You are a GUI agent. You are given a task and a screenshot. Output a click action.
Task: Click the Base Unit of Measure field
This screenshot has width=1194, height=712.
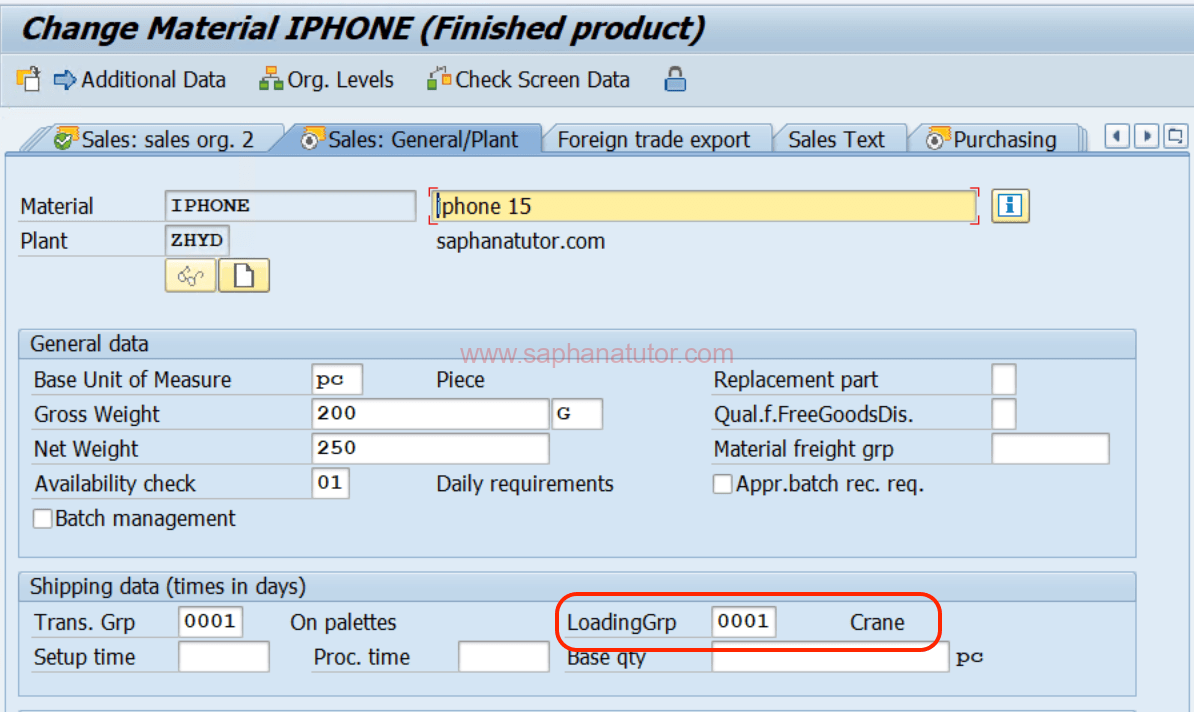point(337,379)
